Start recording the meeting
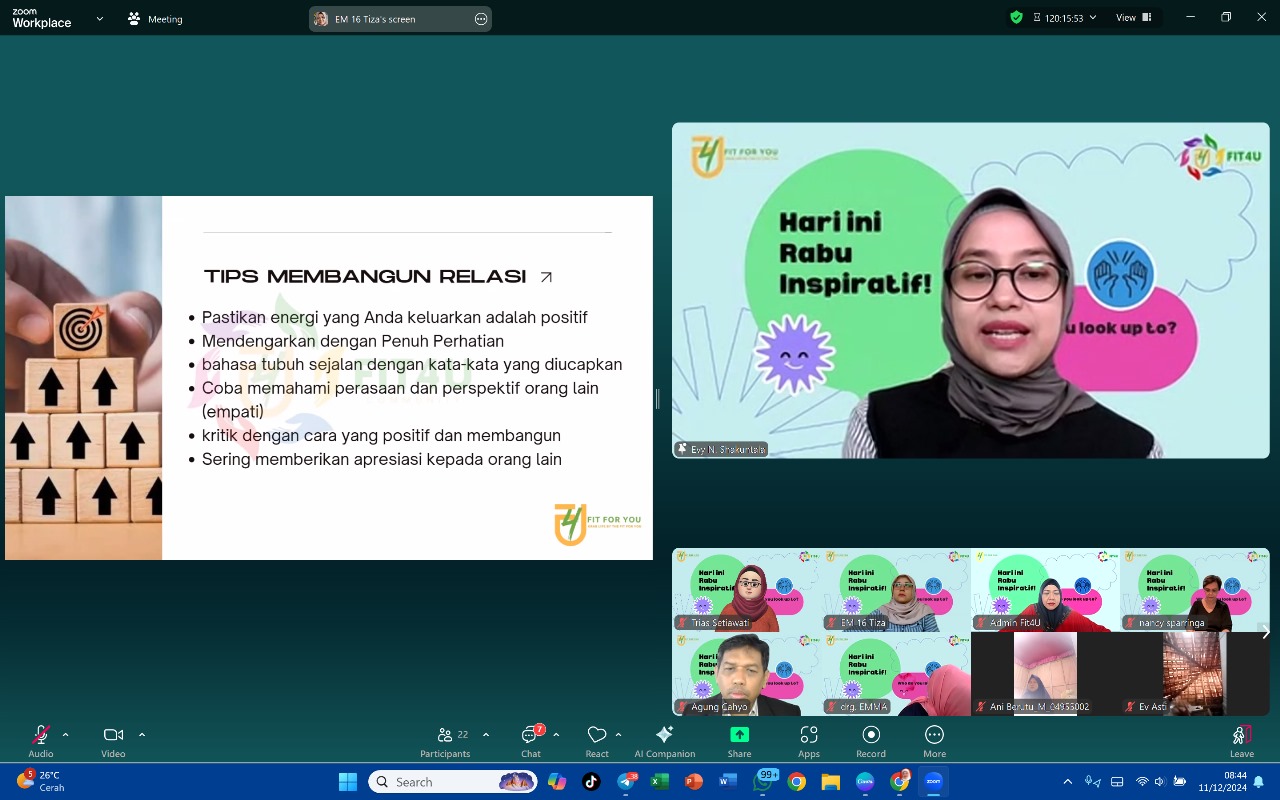The height and width of the screenshot is (800, 1280). [870, 741]
